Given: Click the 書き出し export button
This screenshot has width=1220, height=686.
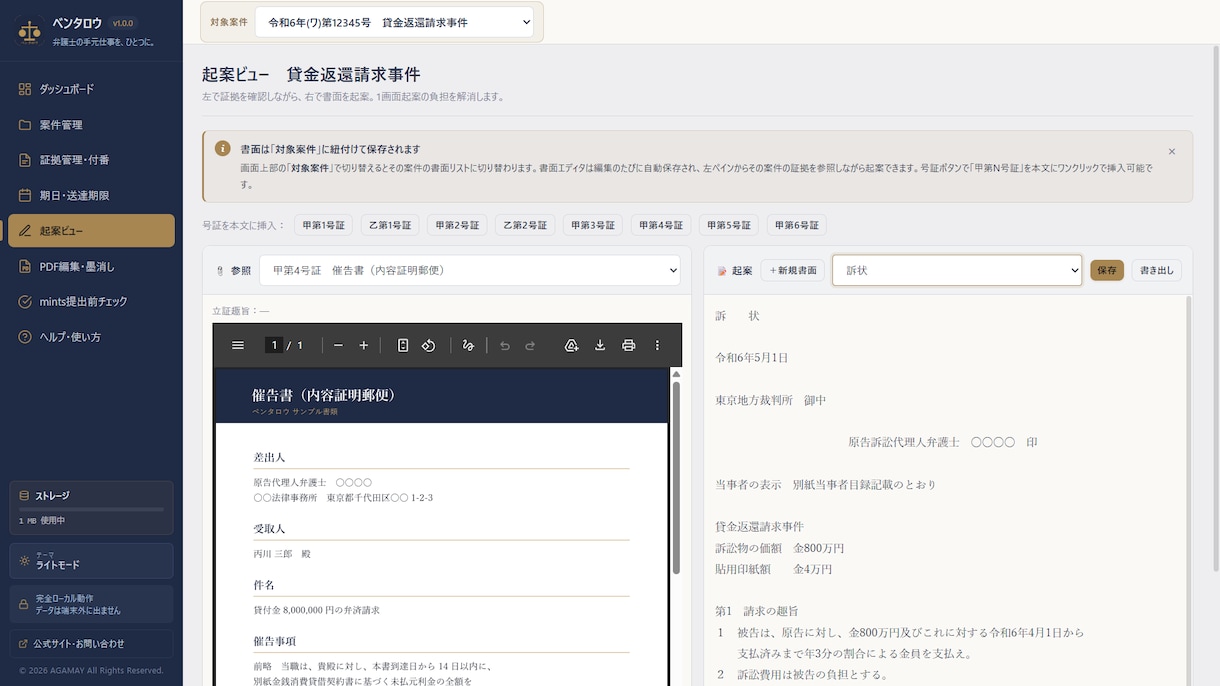Looking at the screenshot, I should pyautogui.click(x=1157, y=270).
